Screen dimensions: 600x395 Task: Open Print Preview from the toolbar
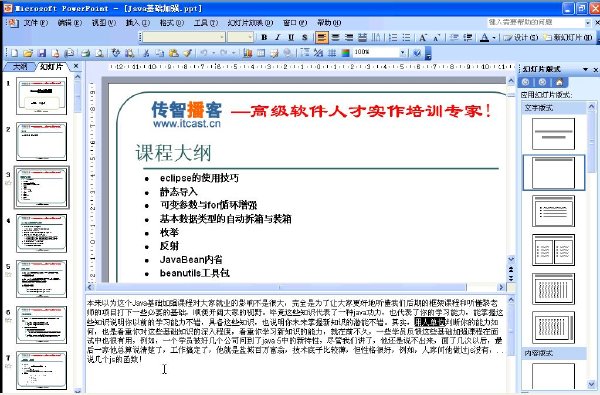click(x=99, y=53)
